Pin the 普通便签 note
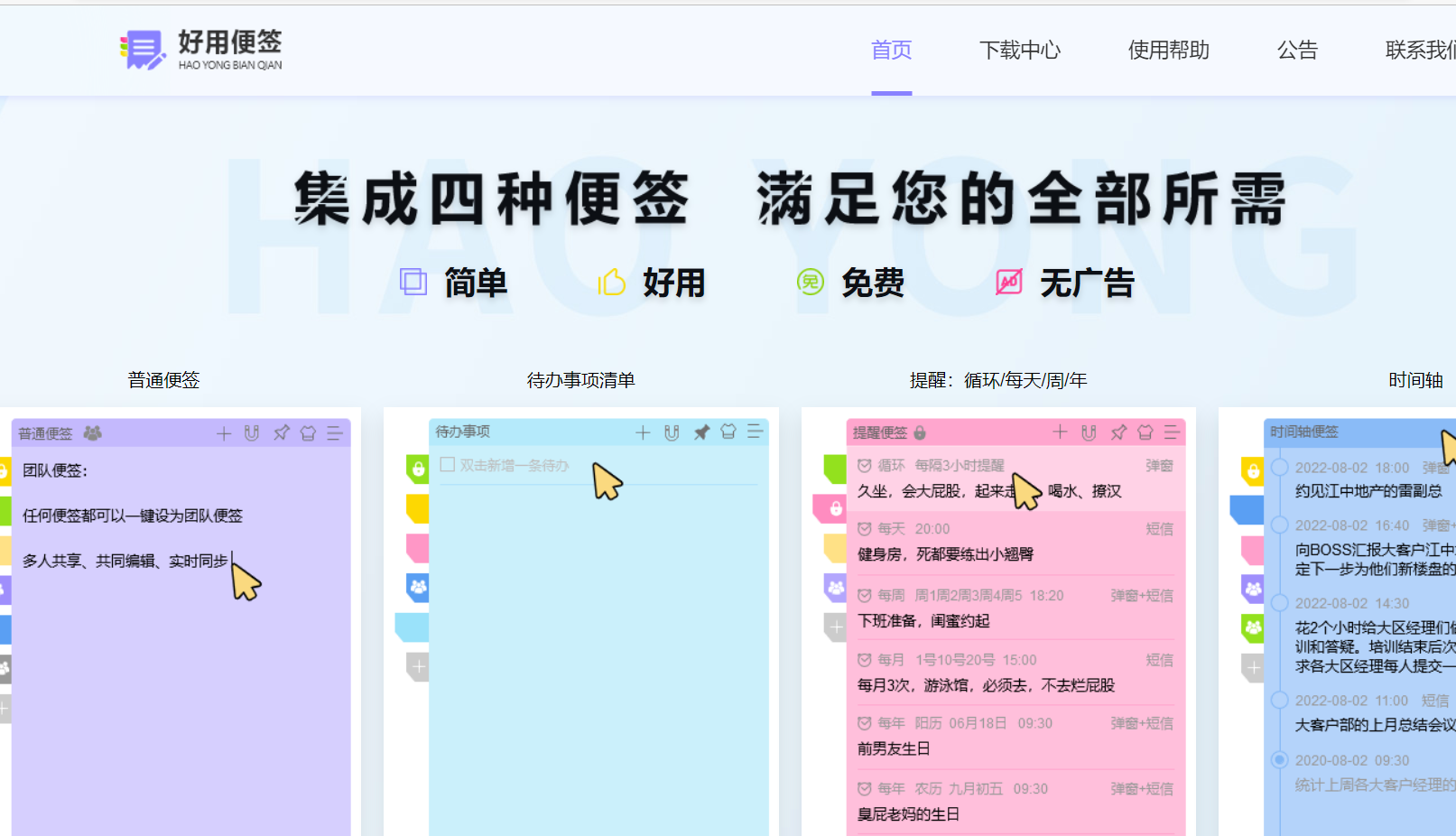The width and height of the screenshot is (1456, 836). click(x=281, y=433)
